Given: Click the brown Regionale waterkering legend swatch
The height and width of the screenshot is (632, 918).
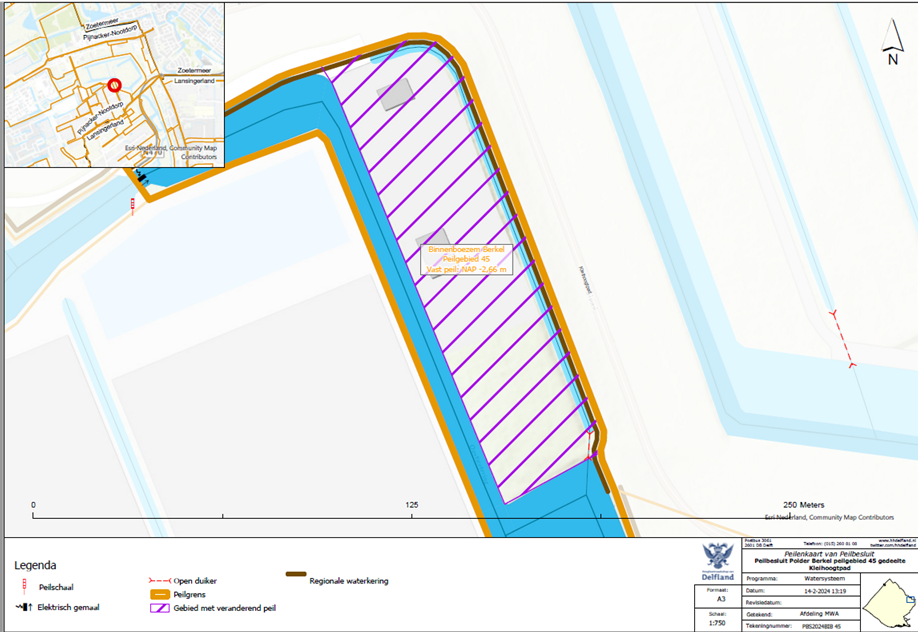Looking at the screenshot, I should (295, 574).
